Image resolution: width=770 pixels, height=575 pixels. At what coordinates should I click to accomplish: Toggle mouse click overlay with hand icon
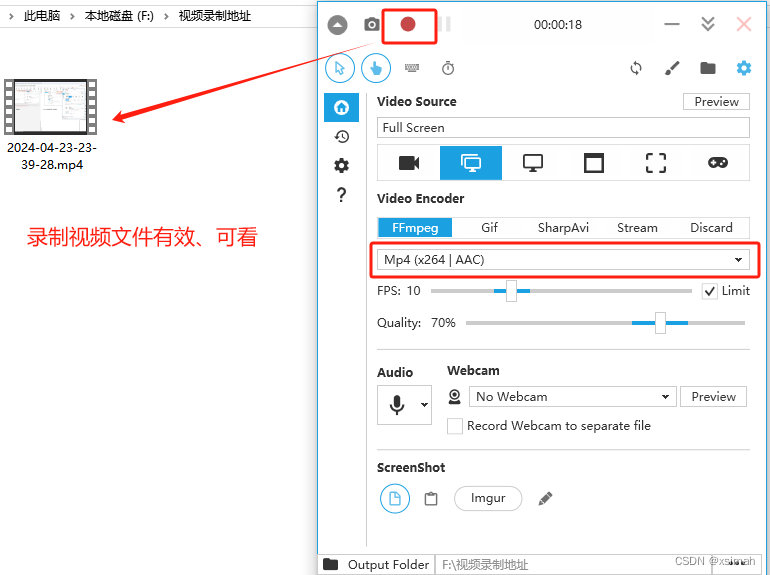(x=376, y=68)
